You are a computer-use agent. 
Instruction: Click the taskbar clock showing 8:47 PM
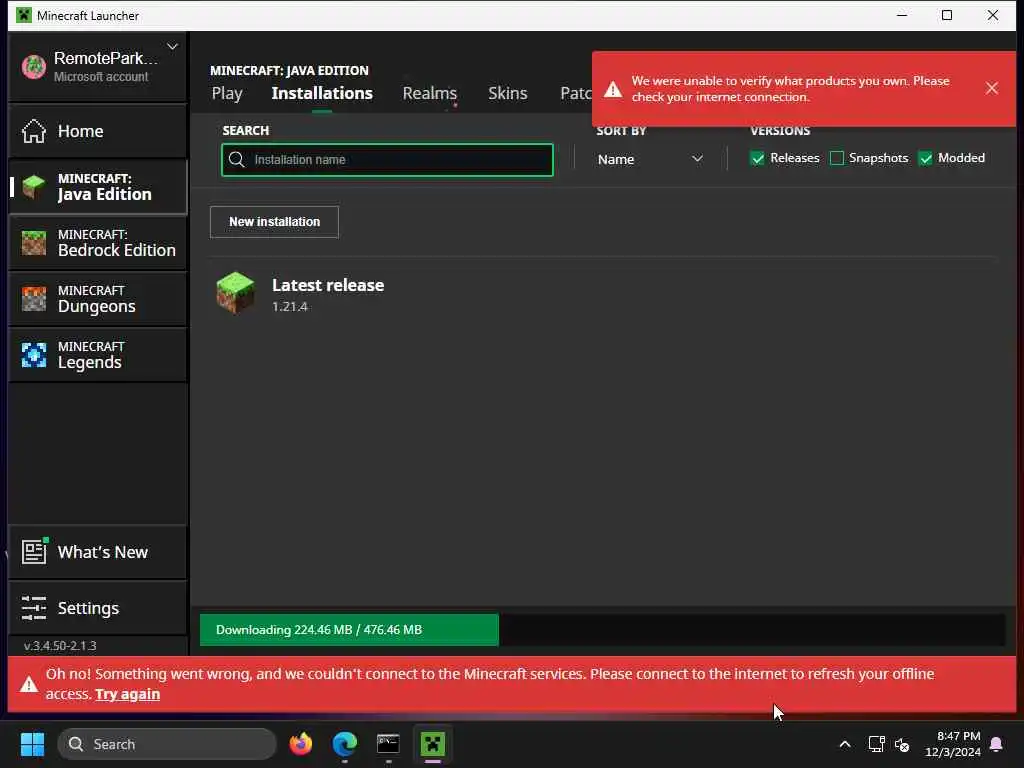click(x=953, y=744)
